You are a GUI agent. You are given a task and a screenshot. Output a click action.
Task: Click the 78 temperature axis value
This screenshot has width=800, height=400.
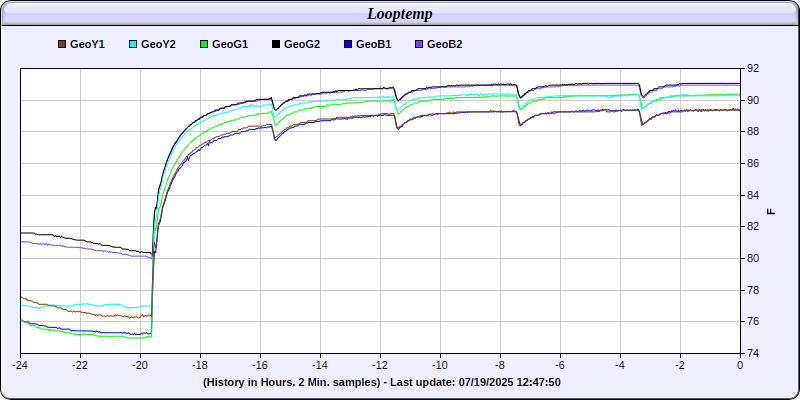click(x=752, y=290)
